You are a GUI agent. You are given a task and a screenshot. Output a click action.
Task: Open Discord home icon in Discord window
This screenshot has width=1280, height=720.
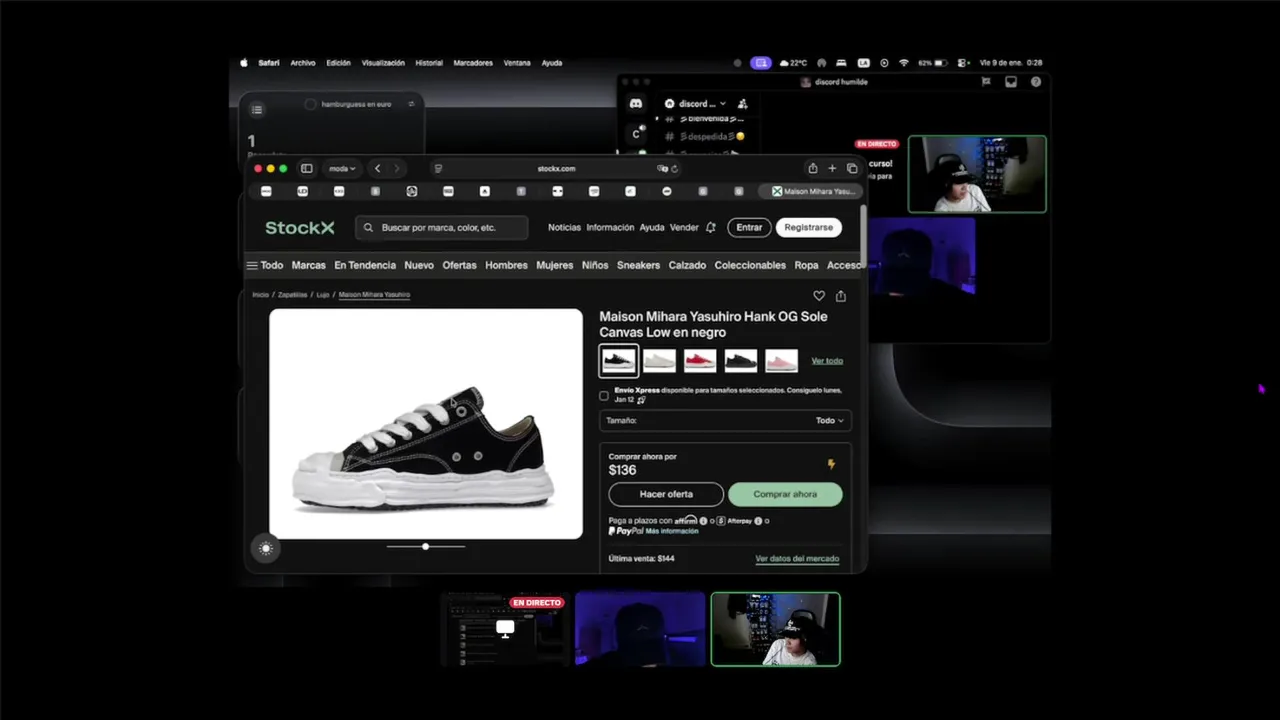coord(636,103)
